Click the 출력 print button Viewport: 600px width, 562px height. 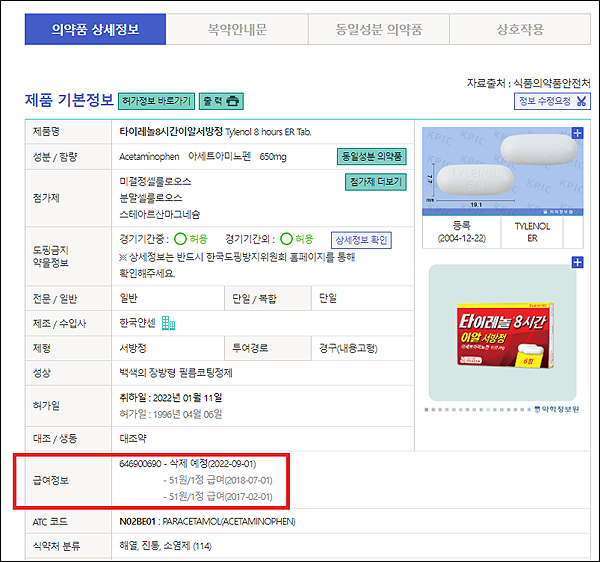pyautogui.click(x=221, y=101)
